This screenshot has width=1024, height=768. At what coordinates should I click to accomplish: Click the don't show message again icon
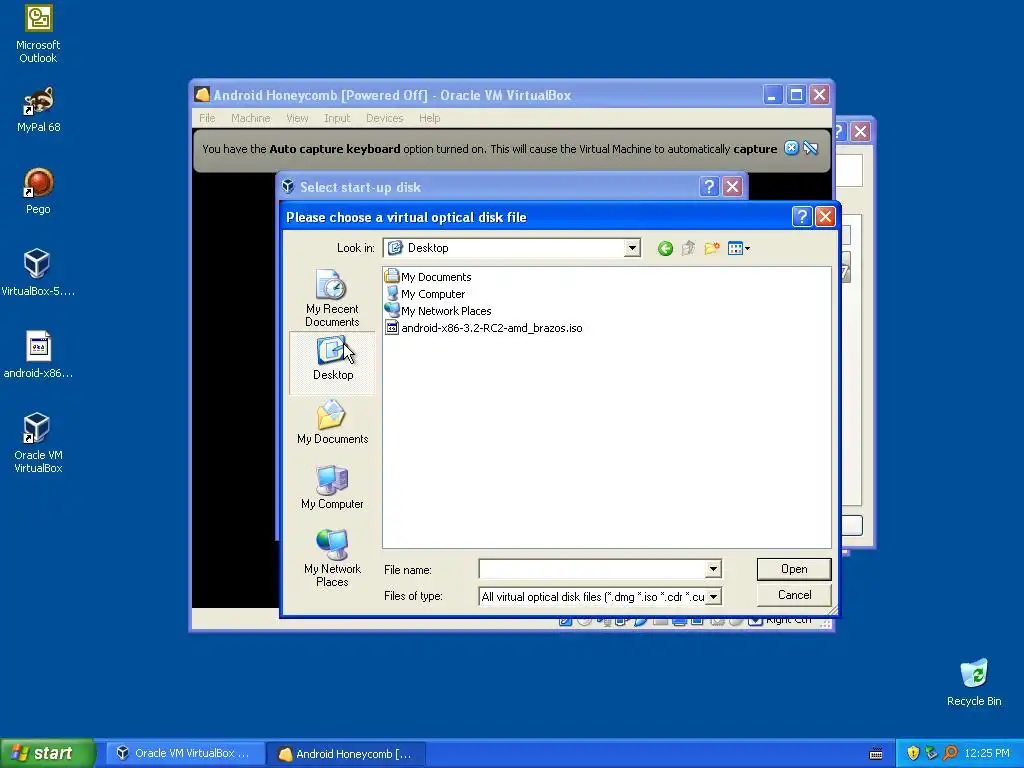point(810,148)
